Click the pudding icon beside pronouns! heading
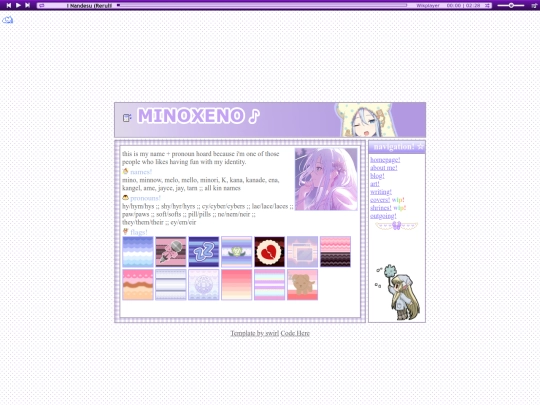 pos(125,198)
